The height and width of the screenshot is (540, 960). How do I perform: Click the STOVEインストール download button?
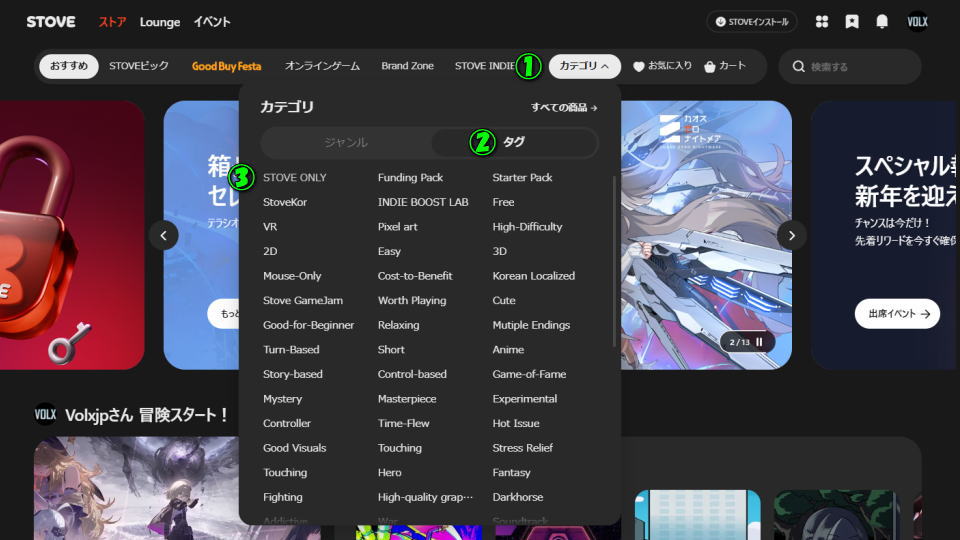pyautogui.click(x=751, y=21)
